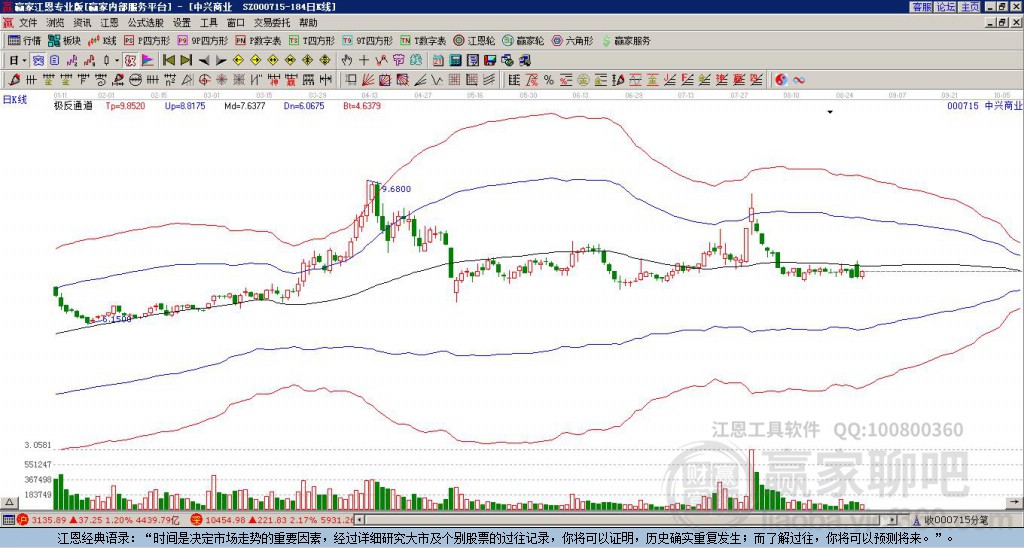Open the 六角形 hexagon tool
Viewport: 1024px width, 548px height.
572,40
